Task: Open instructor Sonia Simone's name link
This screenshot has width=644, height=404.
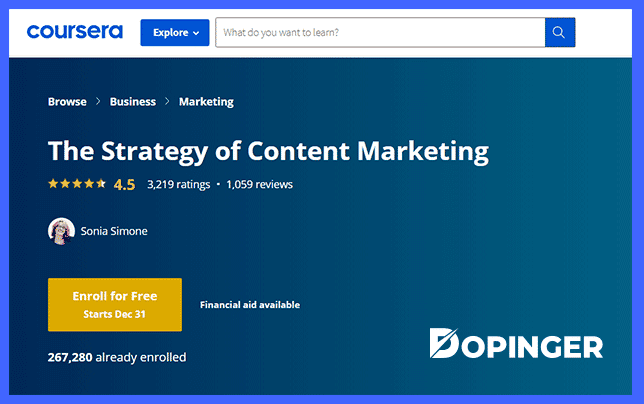Action: (114, 231)
